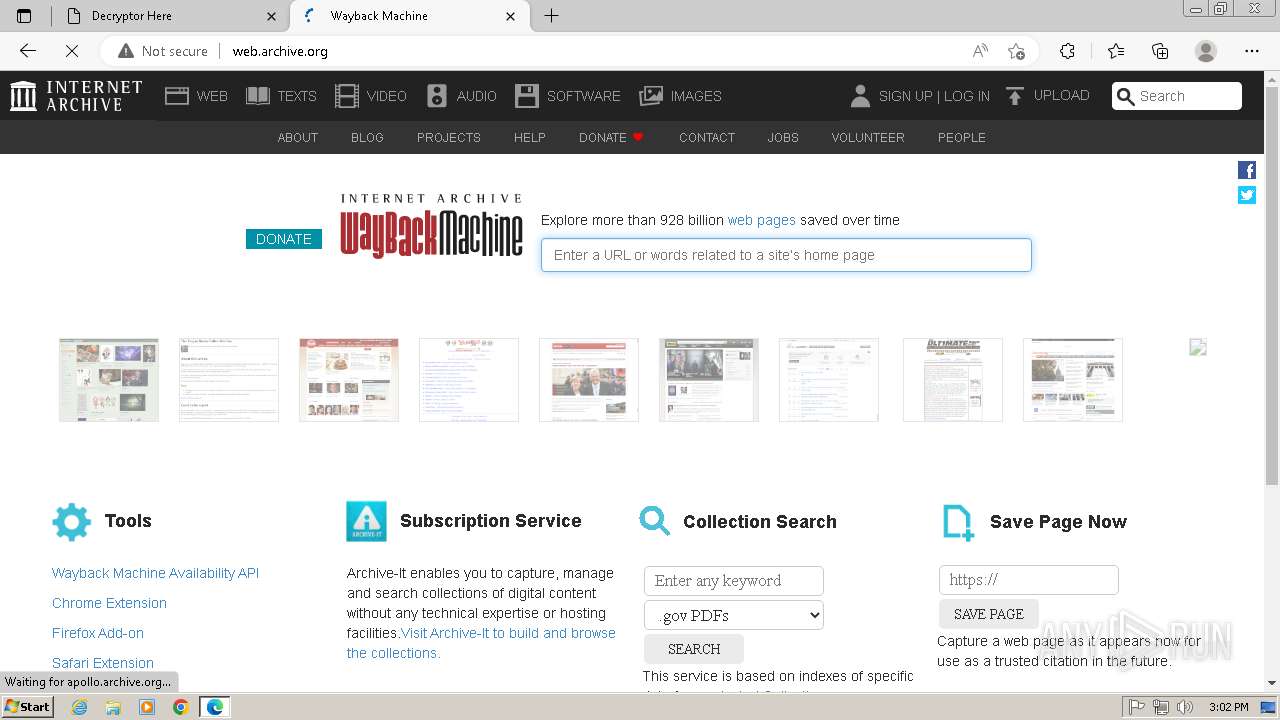Screen dimensions: 1280x720
Task: Open the Collections icon in Edge
Action: click(1160, 51)
